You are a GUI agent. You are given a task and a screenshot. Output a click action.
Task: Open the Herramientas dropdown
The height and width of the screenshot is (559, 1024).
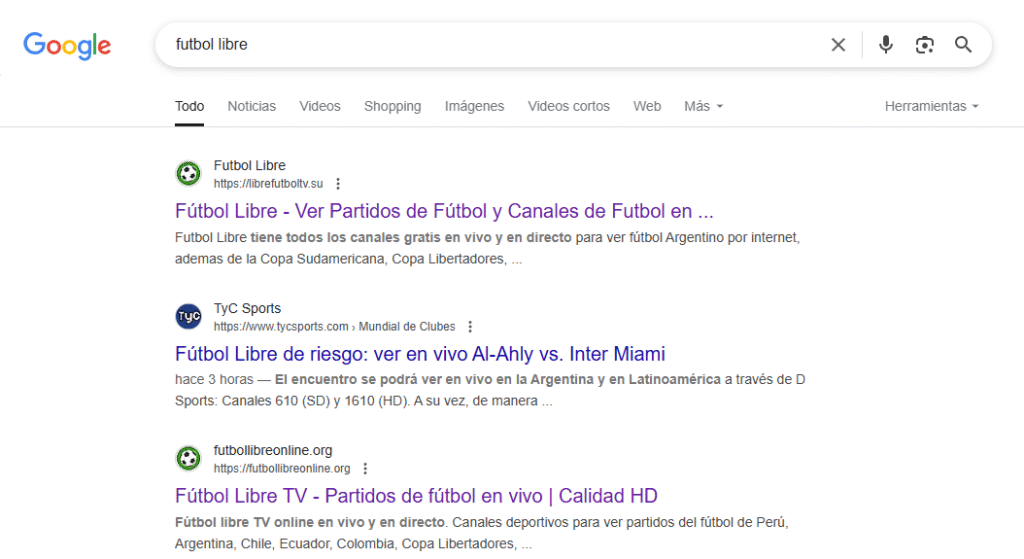(x=931, y=106)
